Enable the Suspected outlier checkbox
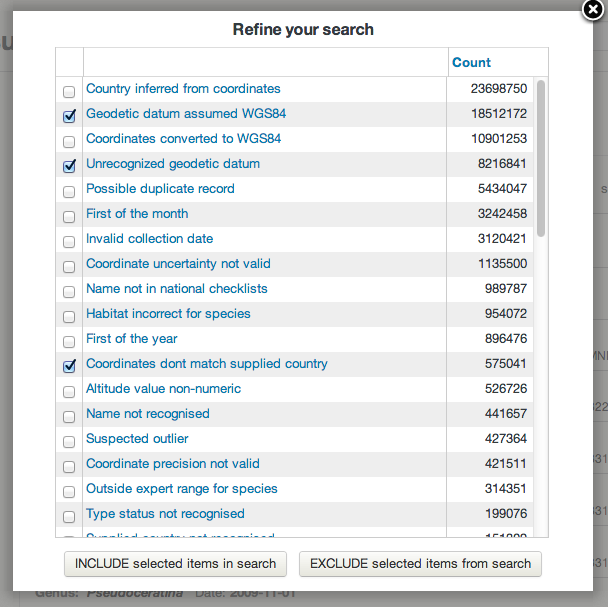This screenshot has height=607, width=608. pyautogui.click(x=69, y=441)
